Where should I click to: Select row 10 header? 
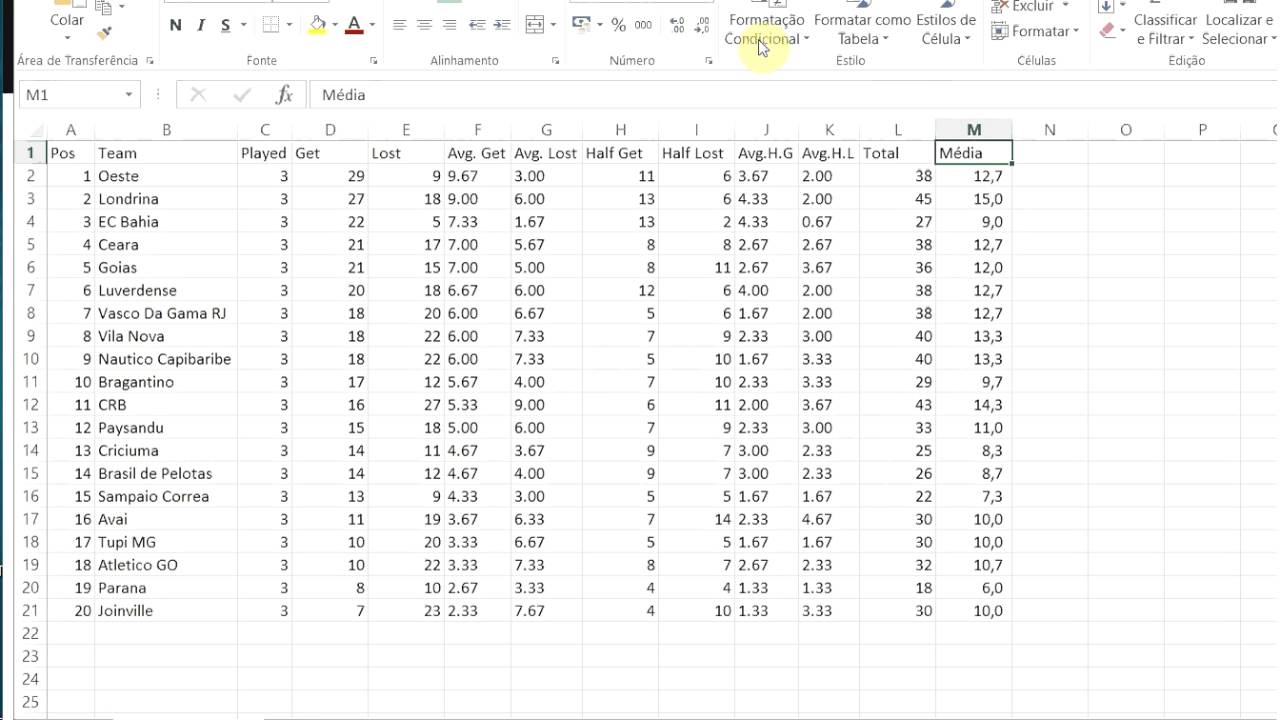tap(31, 359)
